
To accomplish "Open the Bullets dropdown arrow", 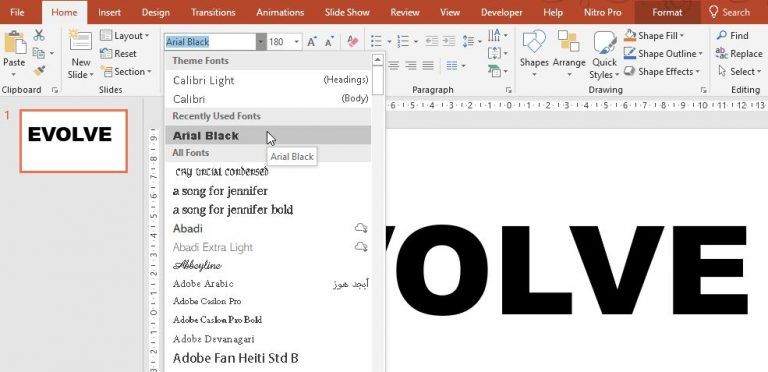I will point(389,42).
